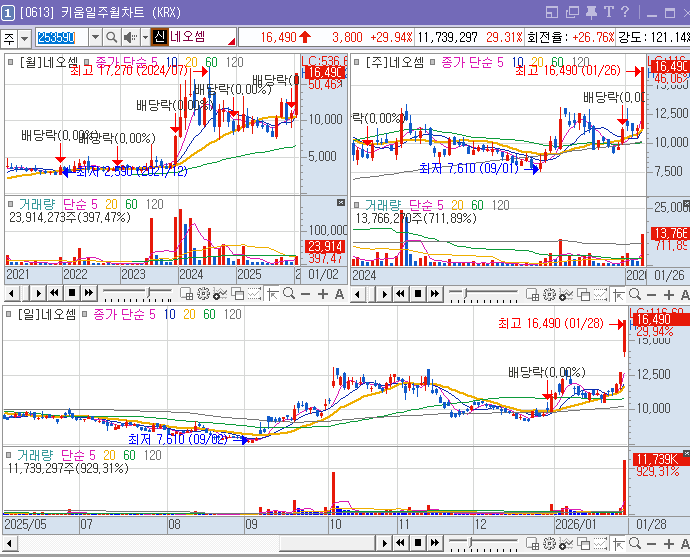Open daily chart grid layout icon
The width and height of the screenshot is (690, 557).
pyautogui.click(x=532, y=544)
